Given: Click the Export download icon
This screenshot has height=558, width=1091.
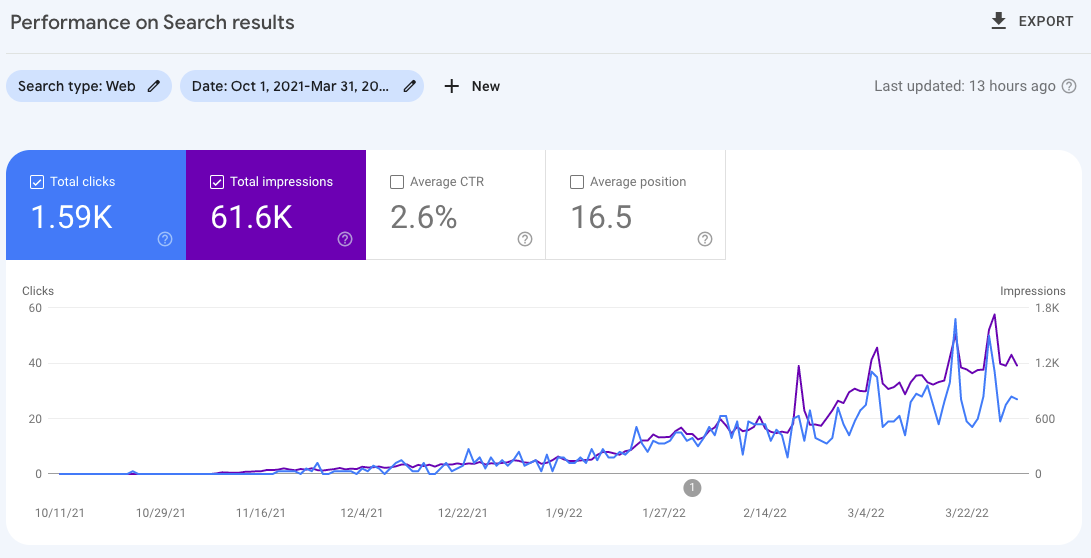Looking at the screenshot, I should (998, 22).
